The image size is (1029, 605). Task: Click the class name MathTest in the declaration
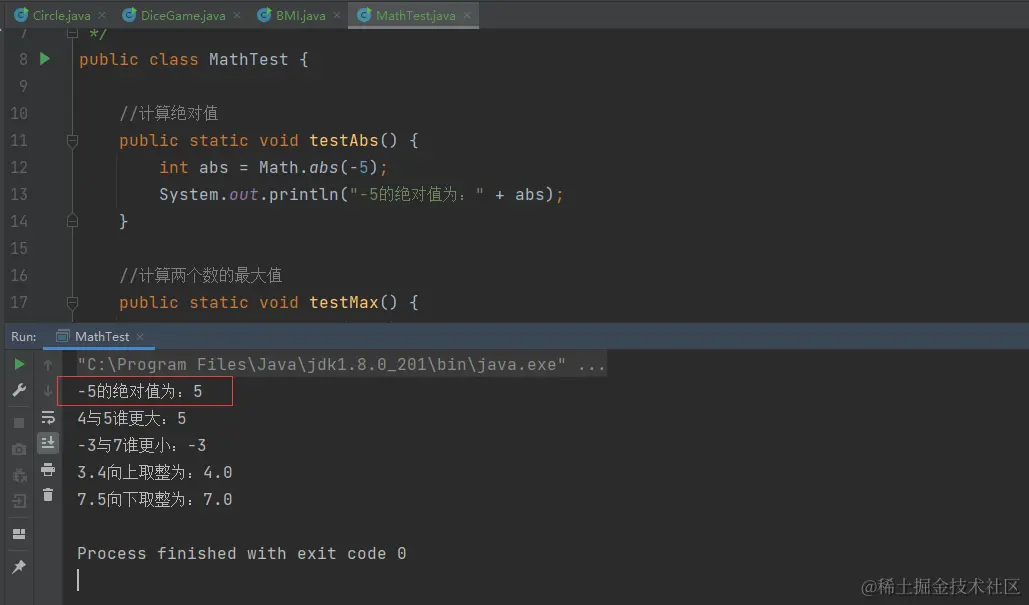click(x=248, y=60)
